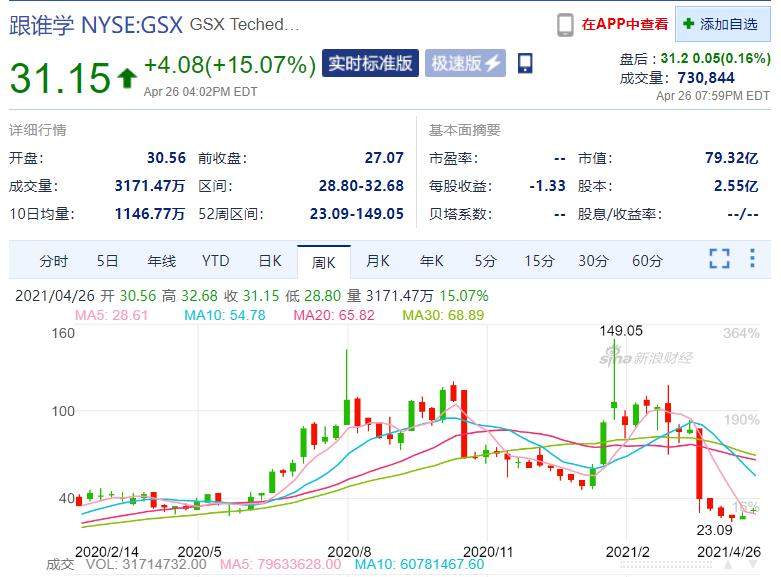
Task: Click the phone icon beside 在APP中查看
Action: (565, 24)
